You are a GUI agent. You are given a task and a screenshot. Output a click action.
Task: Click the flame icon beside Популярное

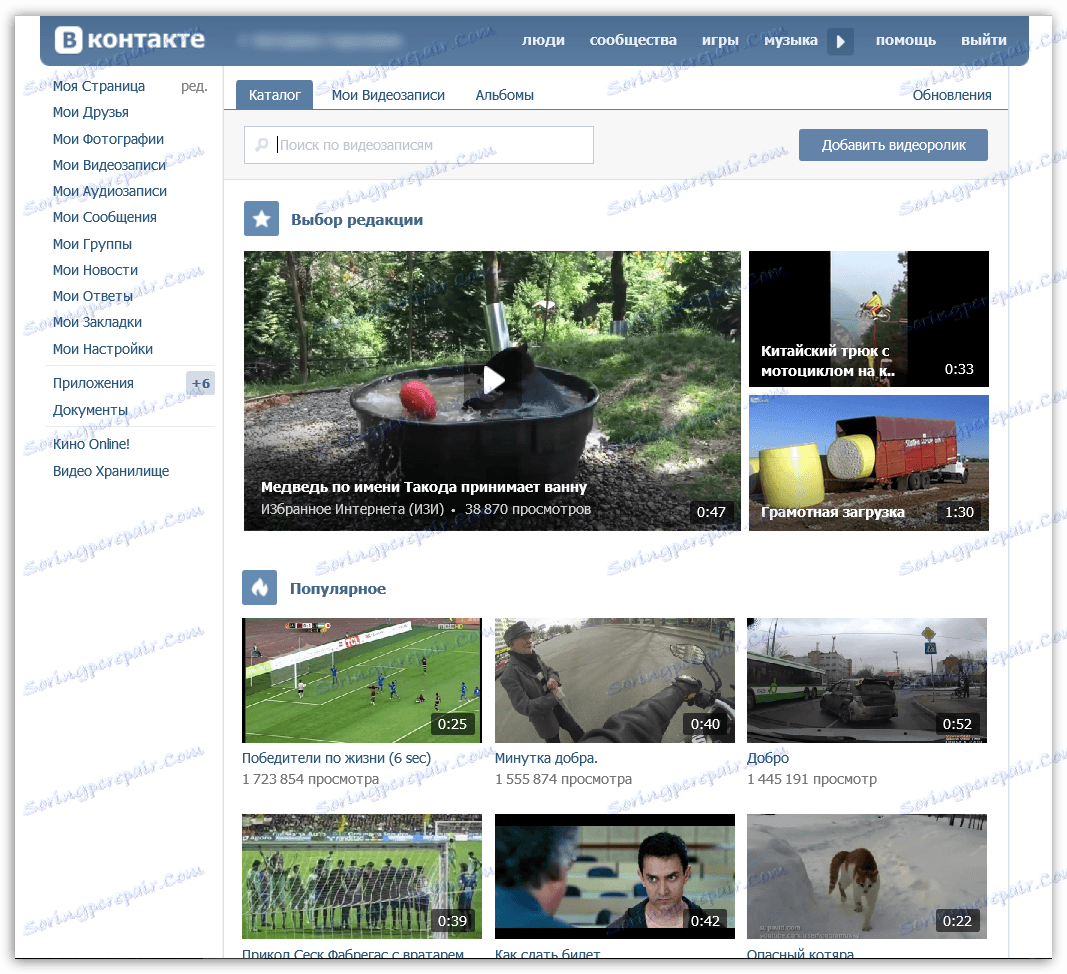pos(259,587)
